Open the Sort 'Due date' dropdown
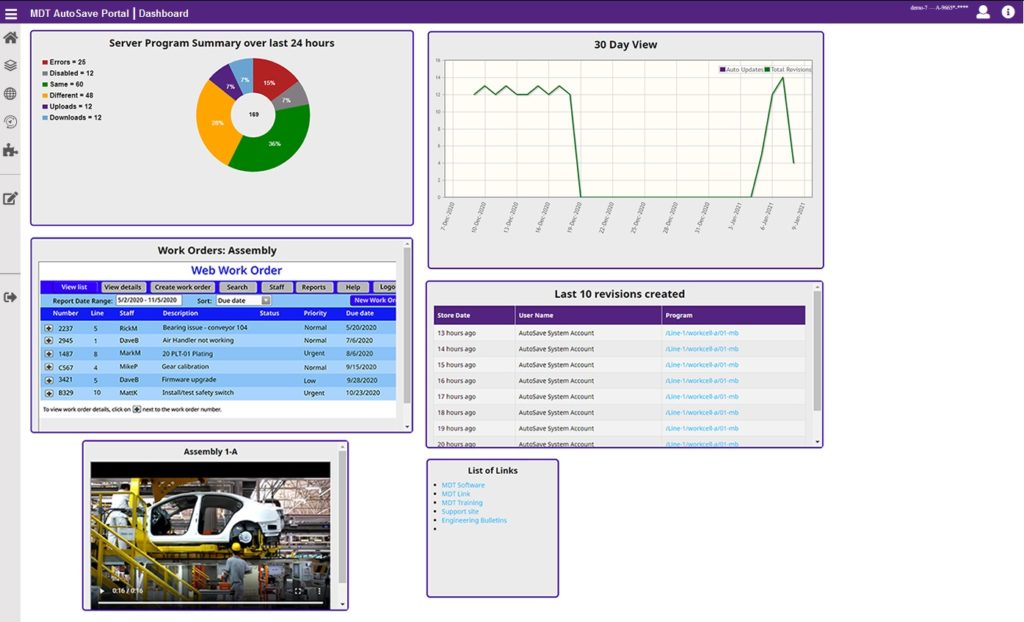 (244, 300)
